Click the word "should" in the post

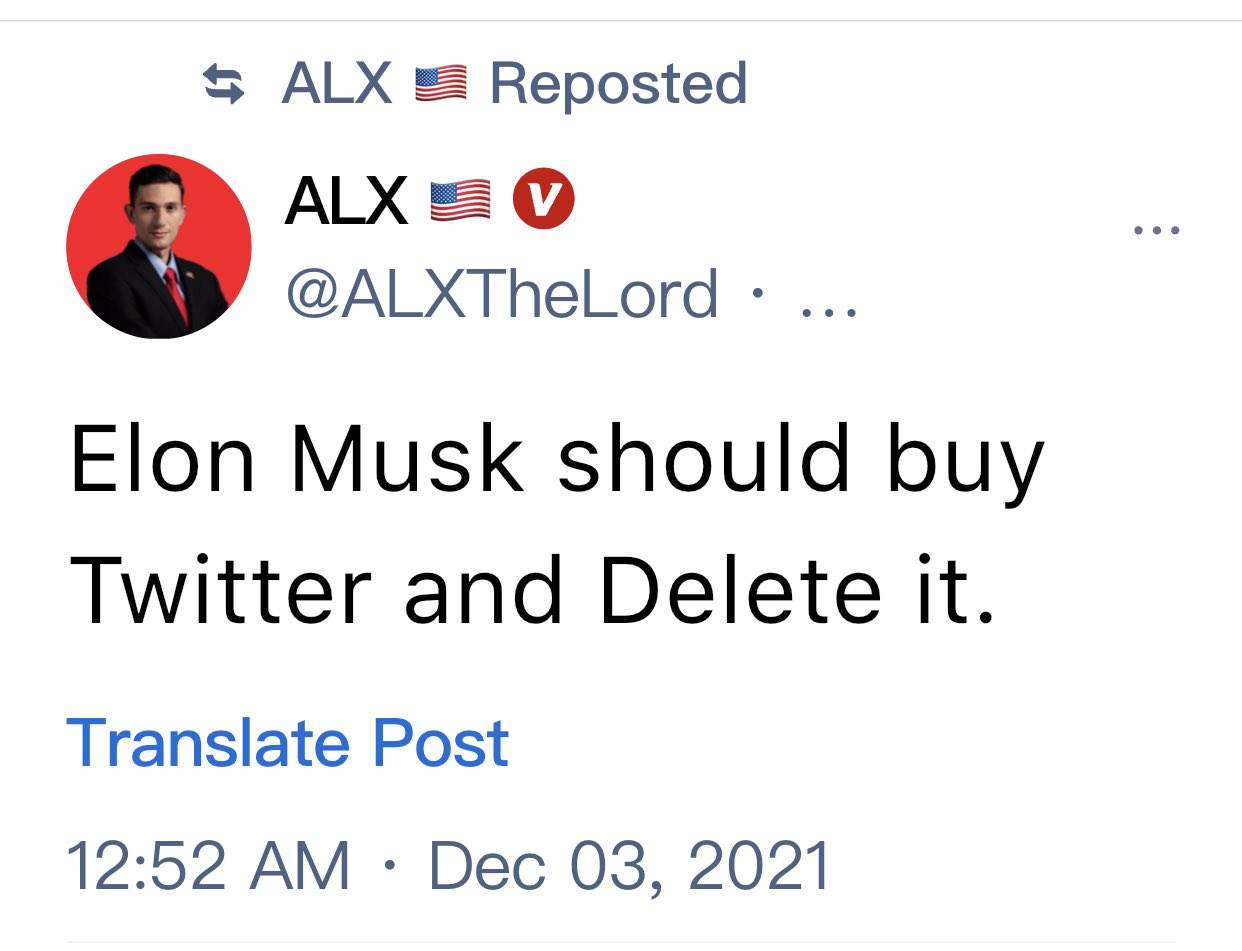tap(704, 461)
